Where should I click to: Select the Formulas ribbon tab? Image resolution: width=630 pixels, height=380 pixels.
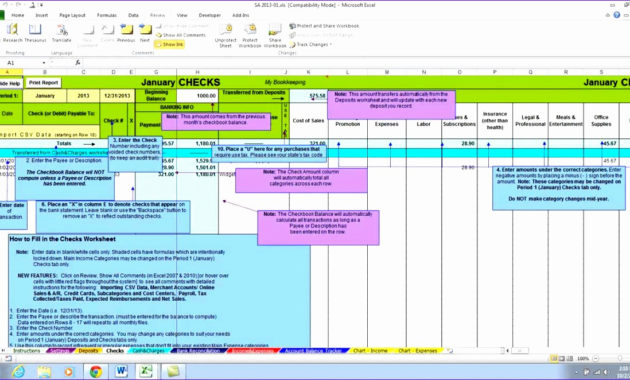pos(106,15)
